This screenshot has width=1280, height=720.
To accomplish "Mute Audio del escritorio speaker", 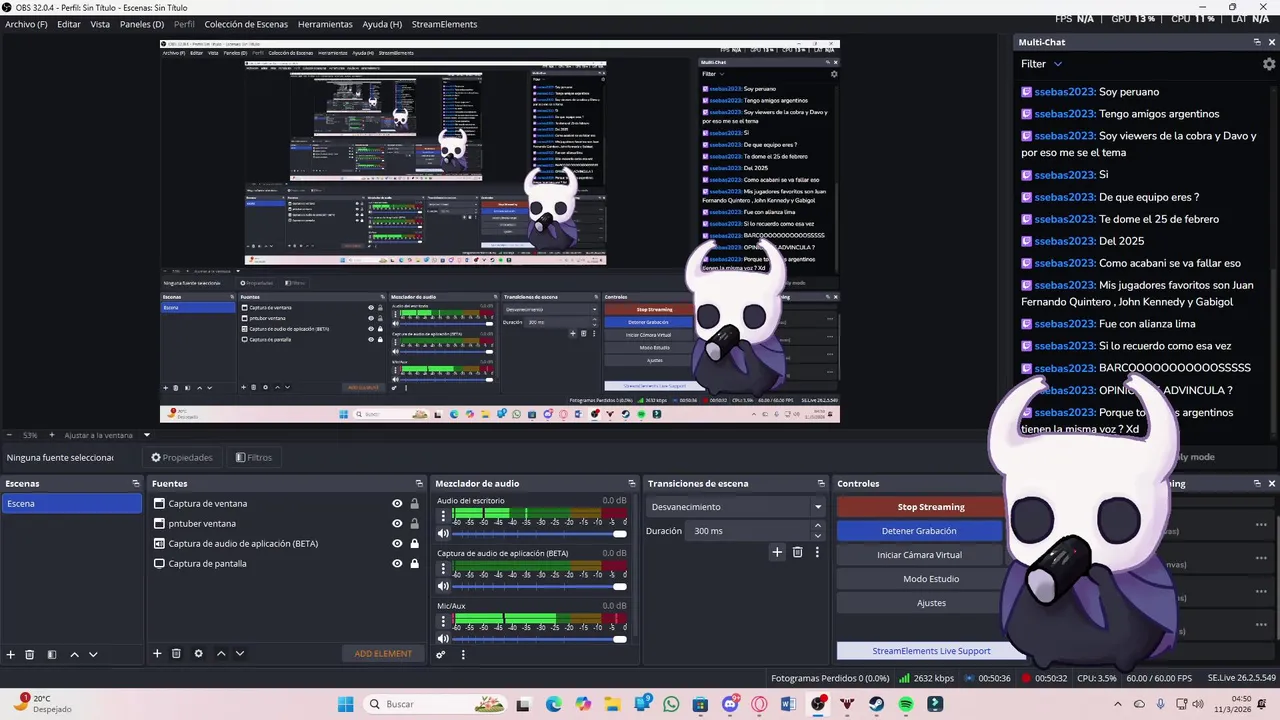I will coord(443,534).
